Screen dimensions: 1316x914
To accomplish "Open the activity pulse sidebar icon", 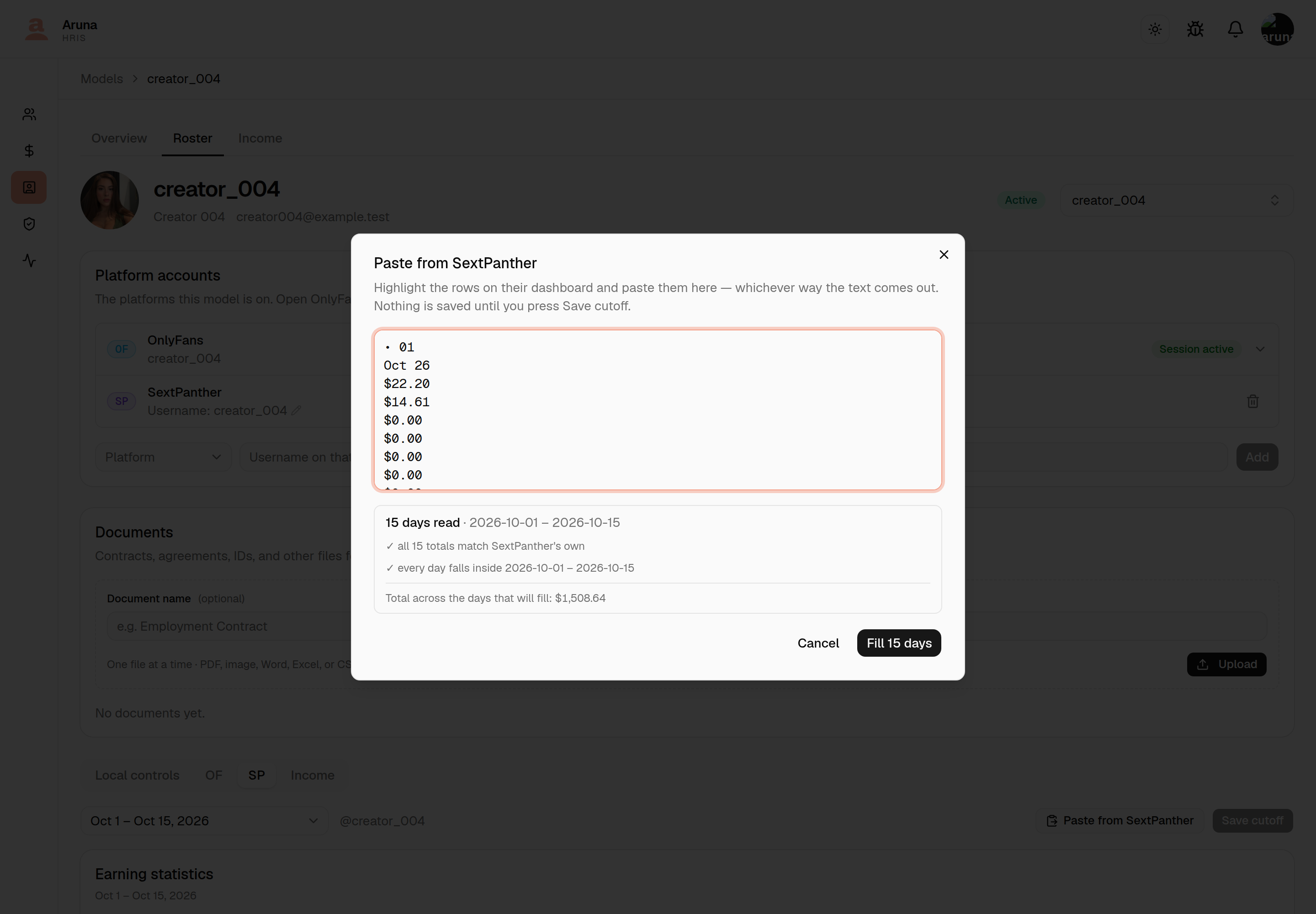I will pos(29,260).
